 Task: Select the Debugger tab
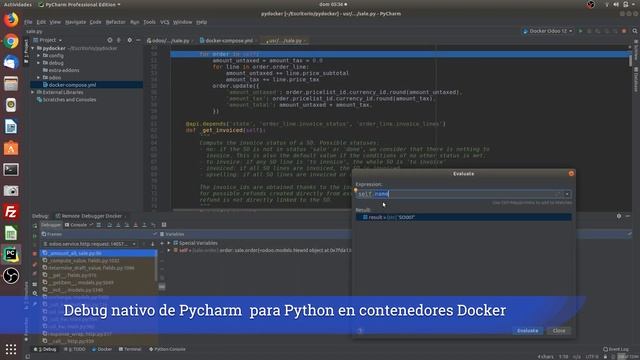[51, 225]
